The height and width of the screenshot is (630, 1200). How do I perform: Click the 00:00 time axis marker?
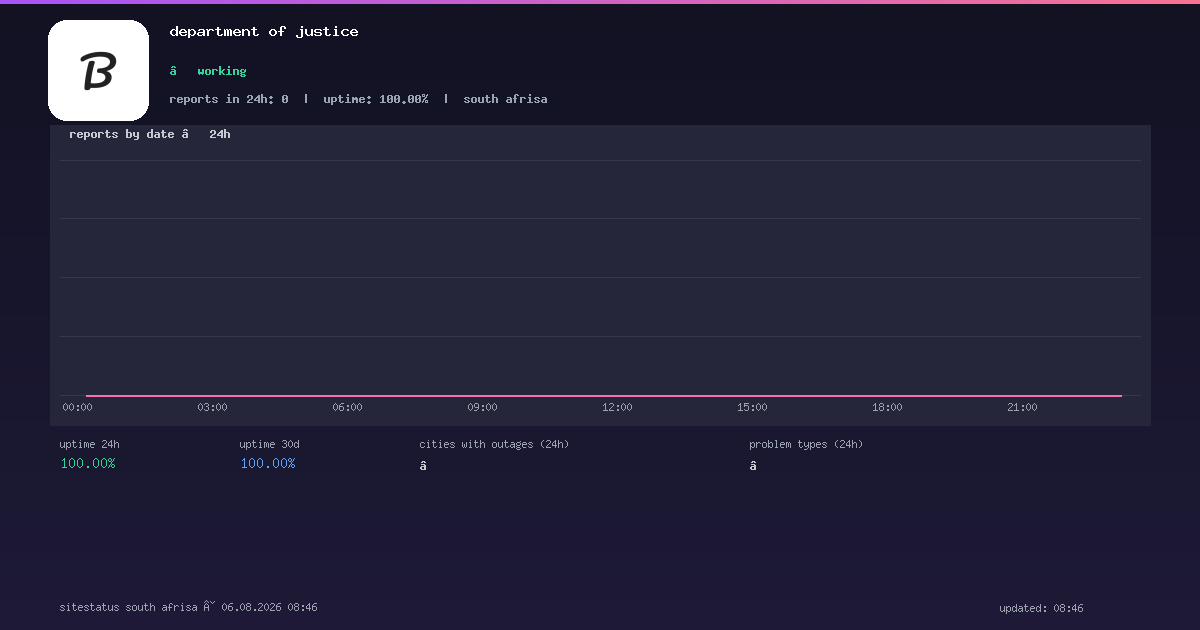click(x=77, y=407)
